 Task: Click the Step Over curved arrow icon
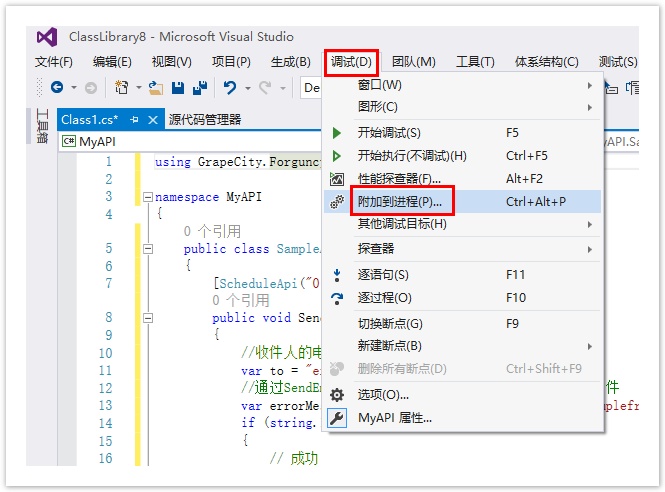(337, 299)
